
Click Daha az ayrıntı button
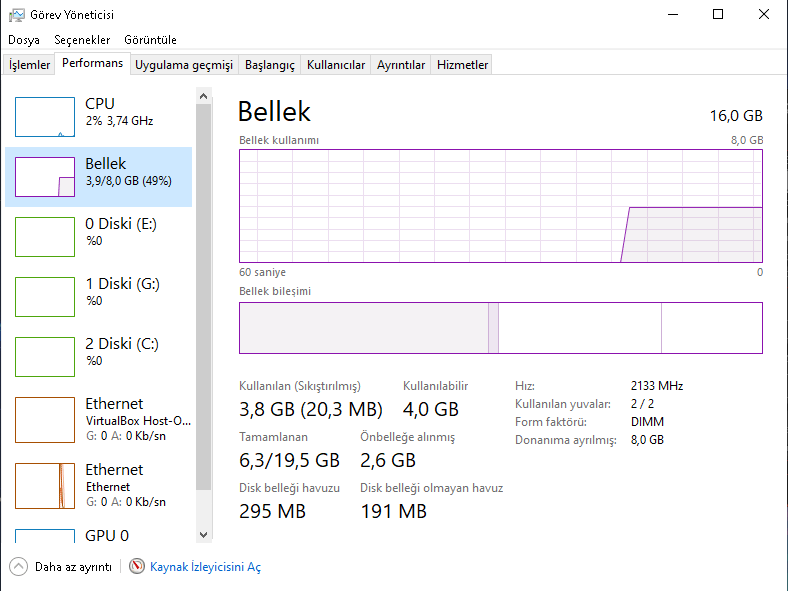[73, 567]
